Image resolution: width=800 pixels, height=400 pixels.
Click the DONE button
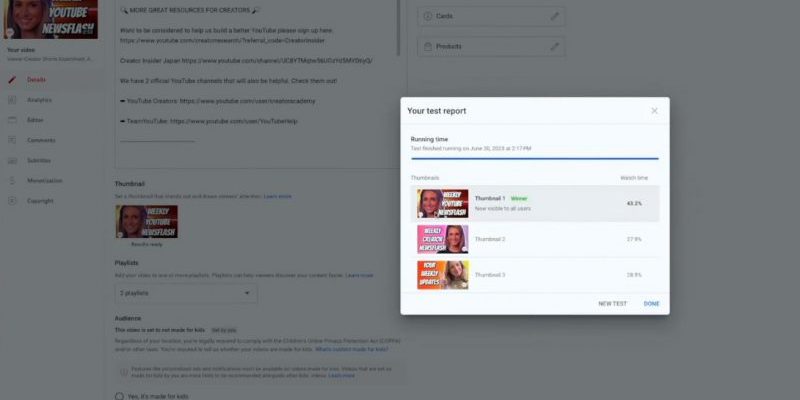[x=652, y=304]
